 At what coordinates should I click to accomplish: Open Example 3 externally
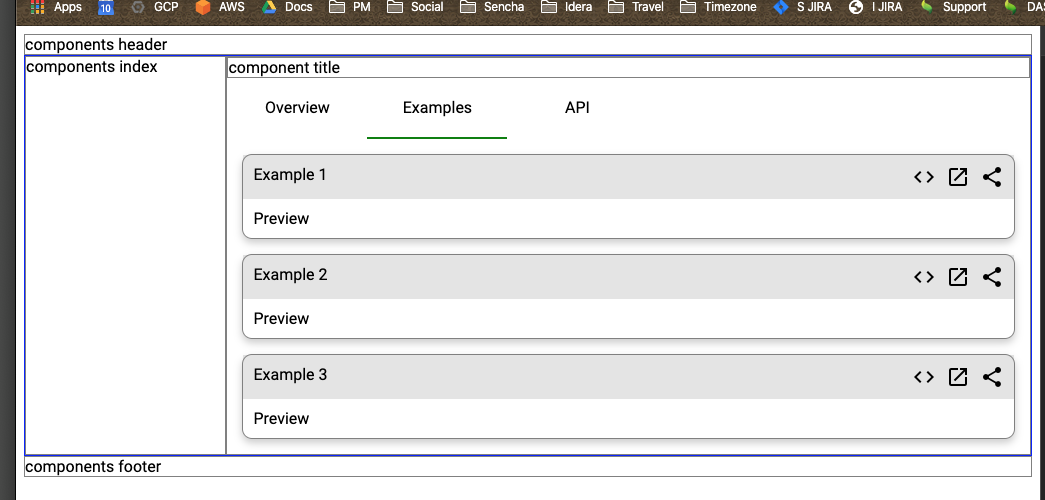coord(958,377)
